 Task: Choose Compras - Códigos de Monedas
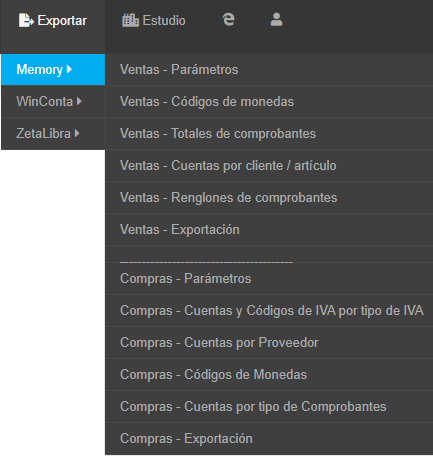click(269, 374)
